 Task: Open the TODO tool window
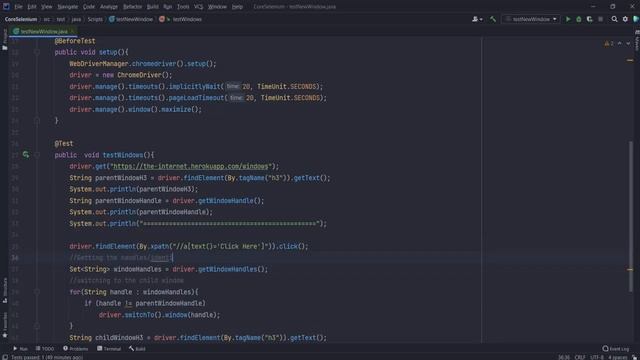coord(45,349)
